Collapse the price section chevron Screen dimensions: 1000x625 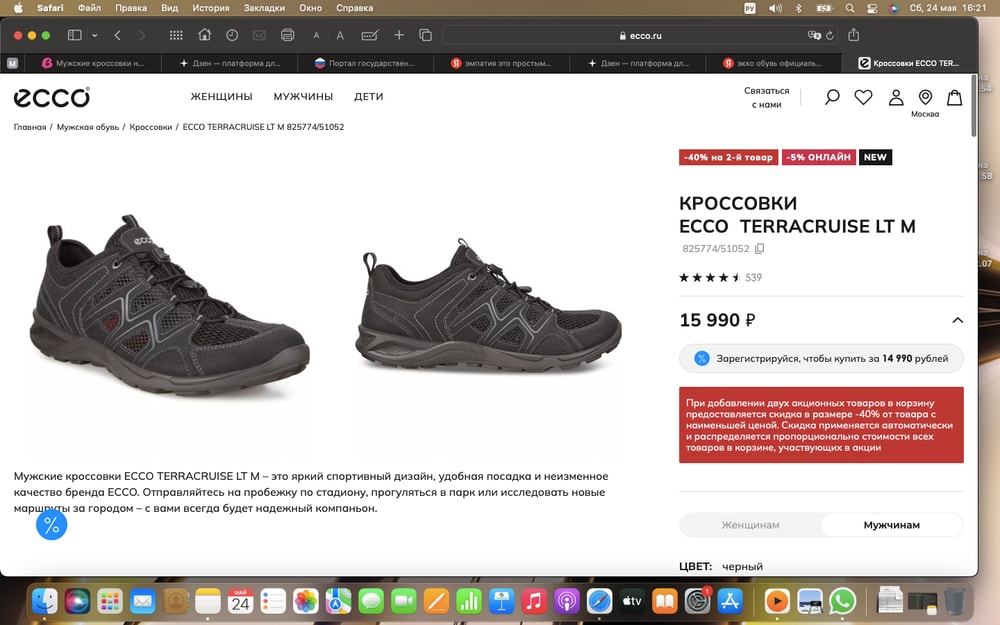957,321
